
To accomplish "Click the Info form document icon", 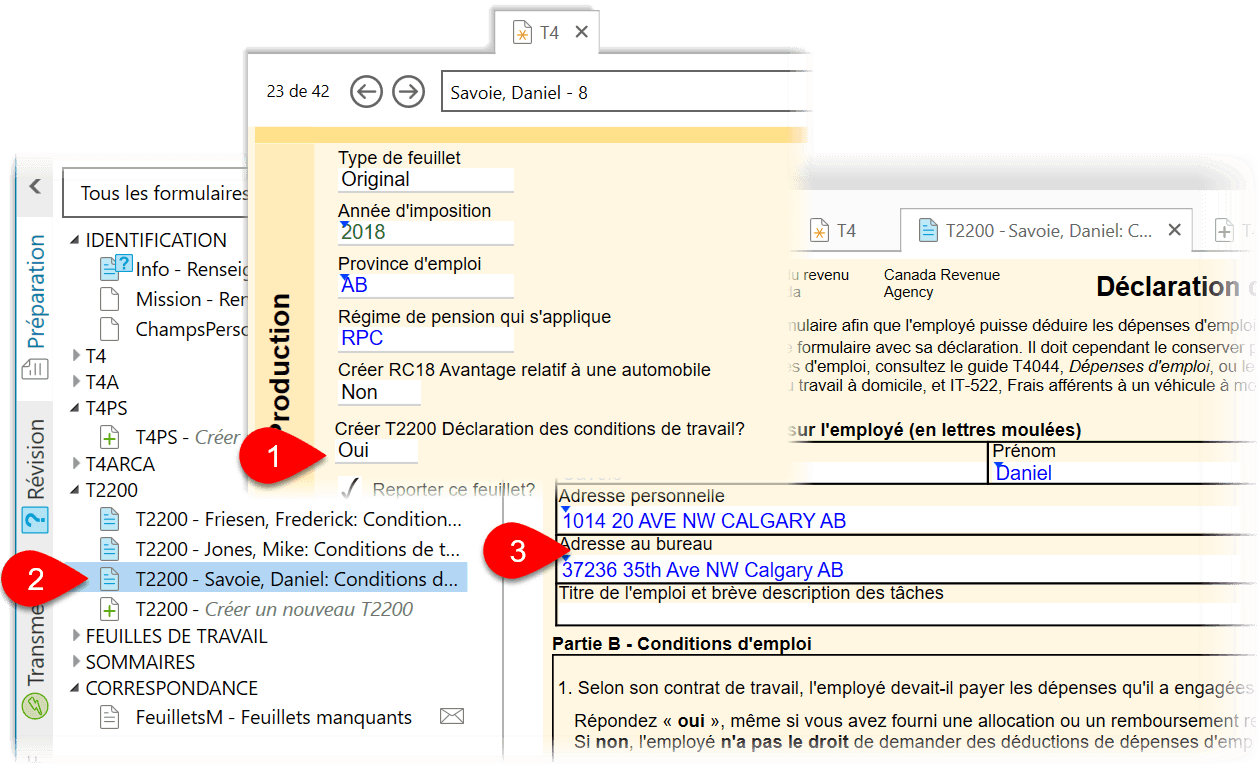I will pyautogui.click(x=114, y=268).
